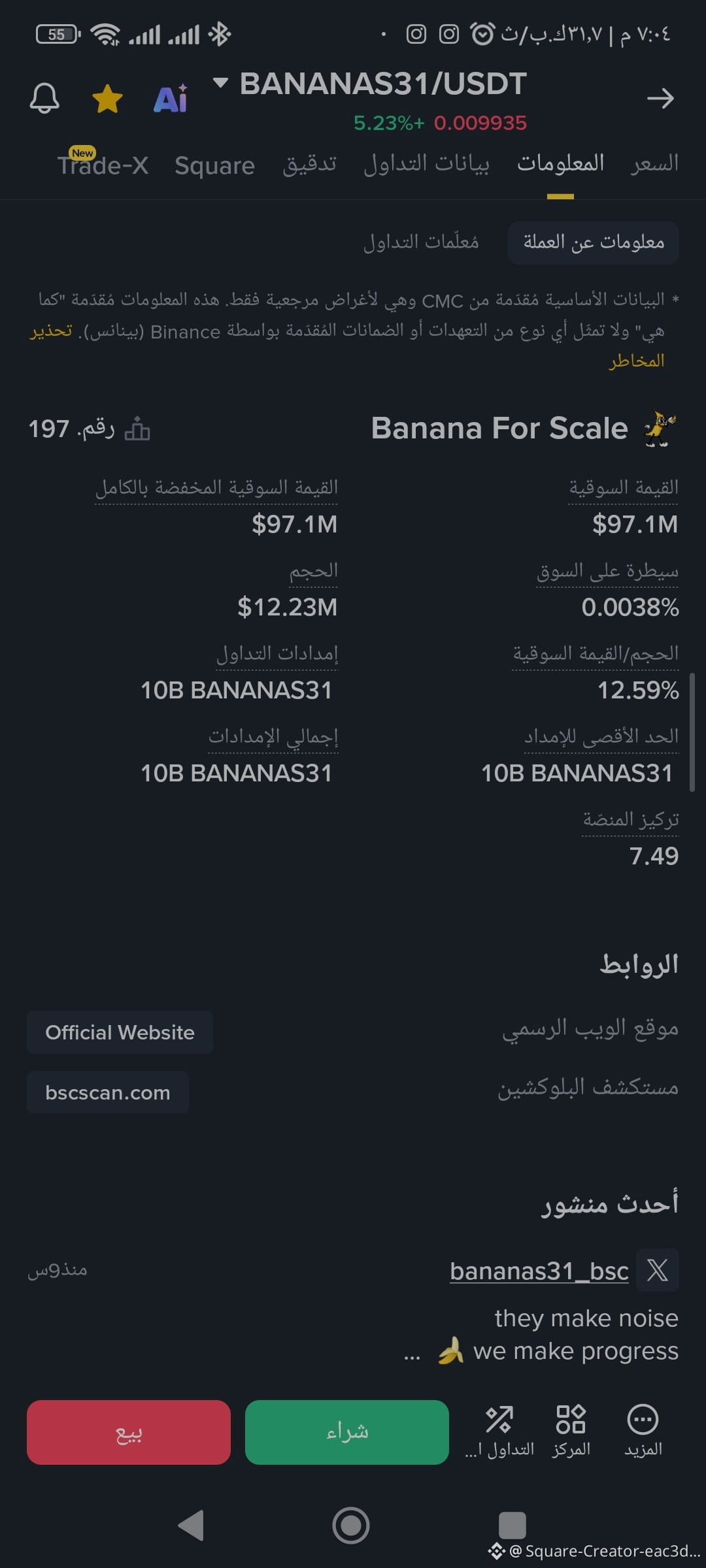The height and width of the screenshot is (1568, 706).
Task: Open the بيانات التداول tab
Action: 426,164
